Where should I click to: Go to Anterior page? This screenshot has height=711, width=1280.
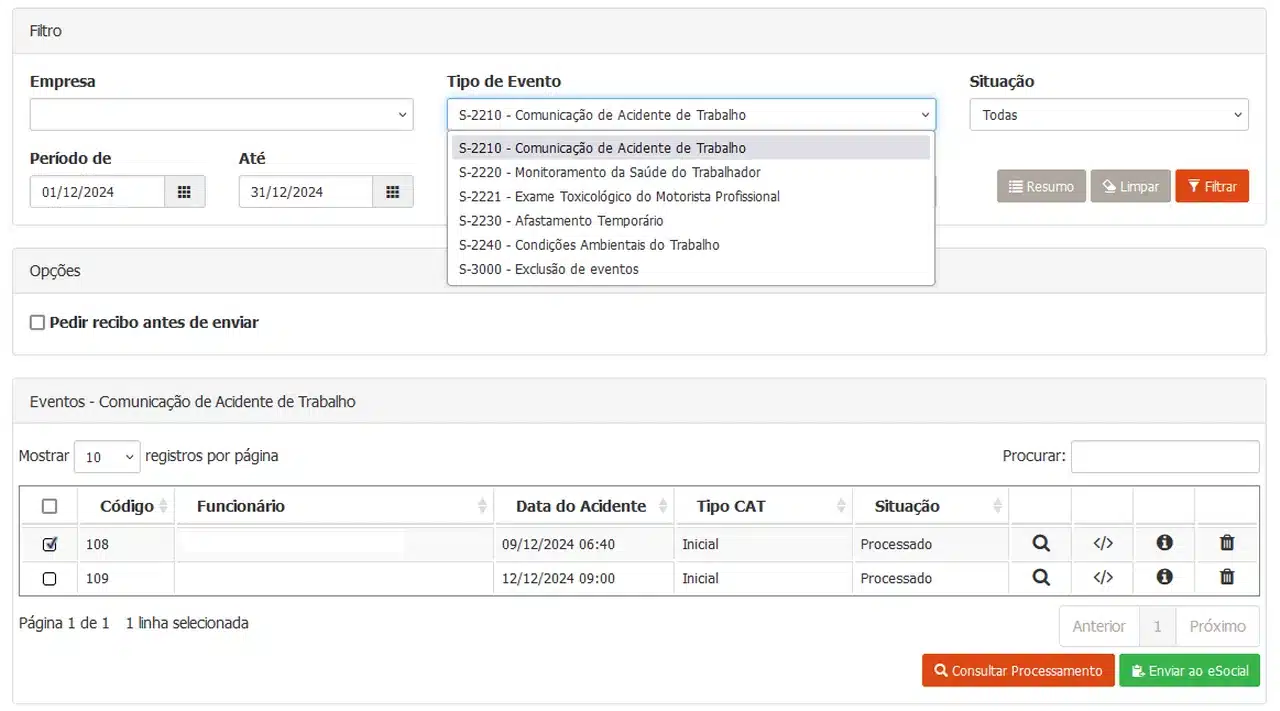tap(1099, 626)
